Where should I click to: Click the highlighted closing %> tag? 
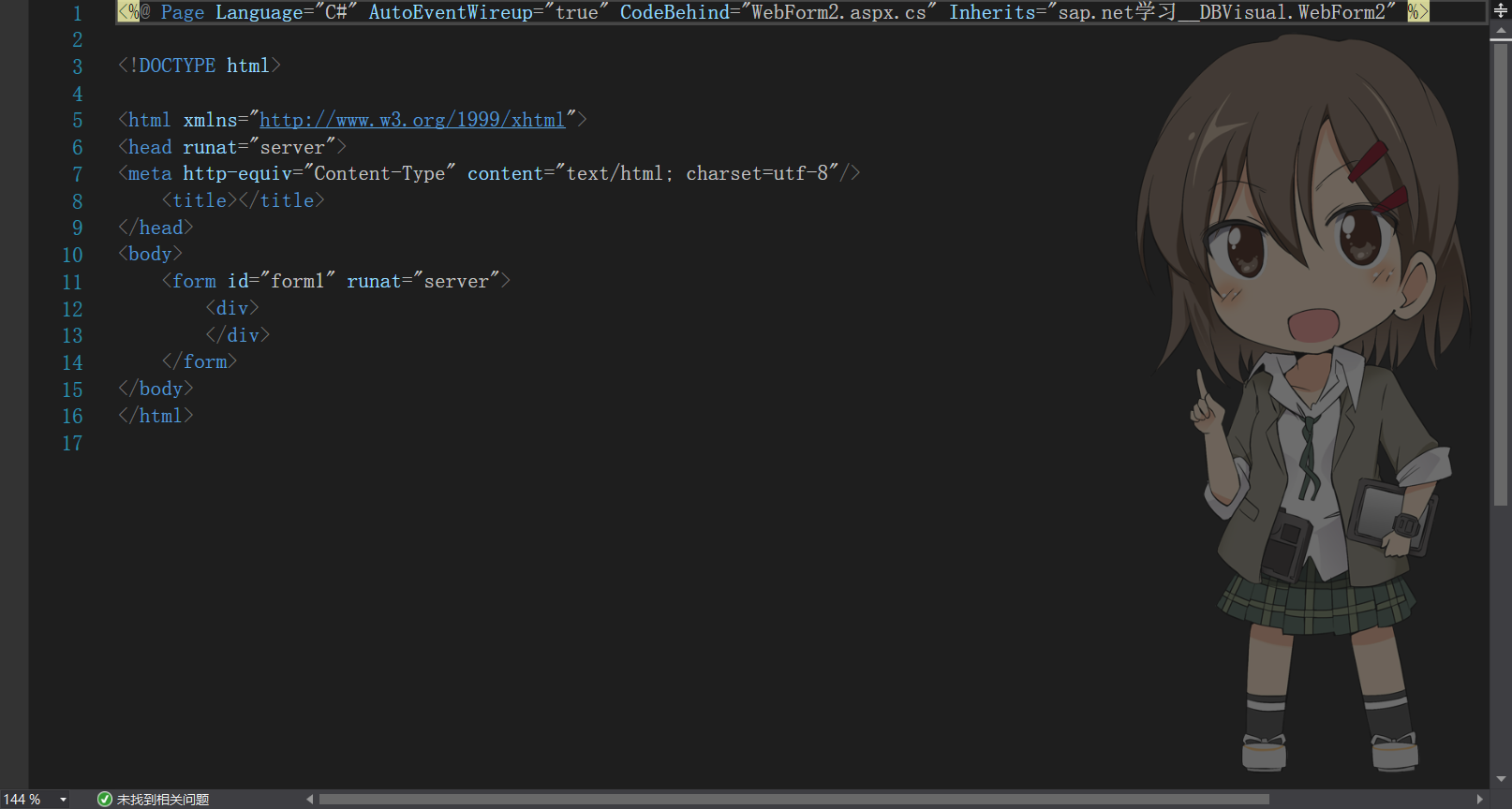pos(1418,12)
